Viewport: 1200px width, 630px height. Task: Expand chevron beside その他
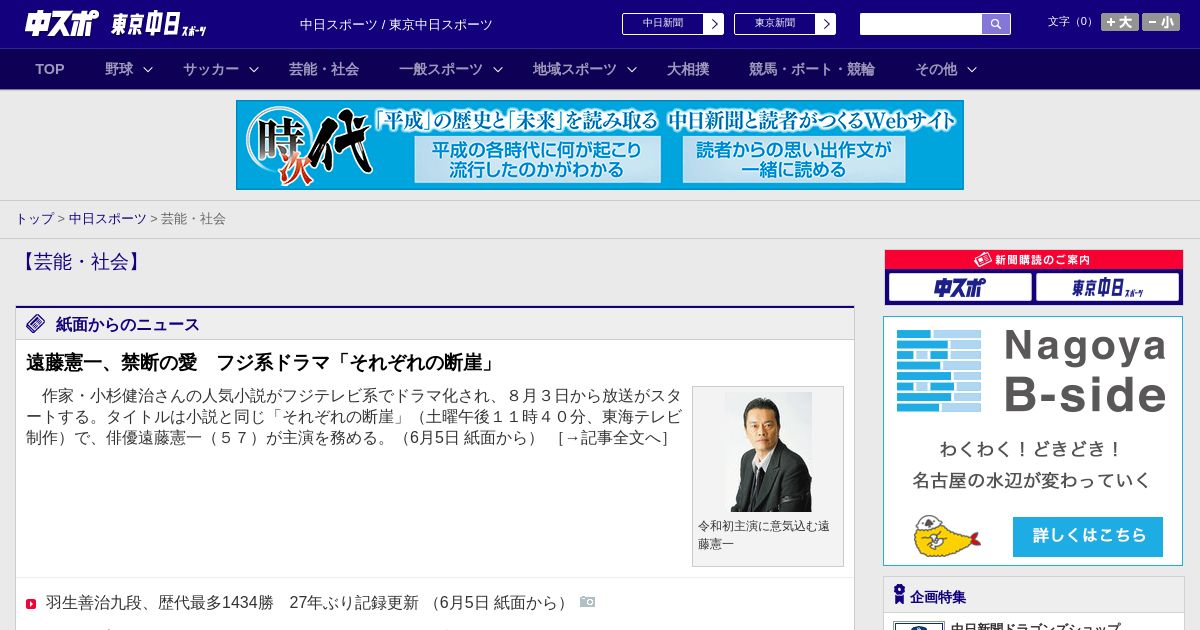[972, 70]
